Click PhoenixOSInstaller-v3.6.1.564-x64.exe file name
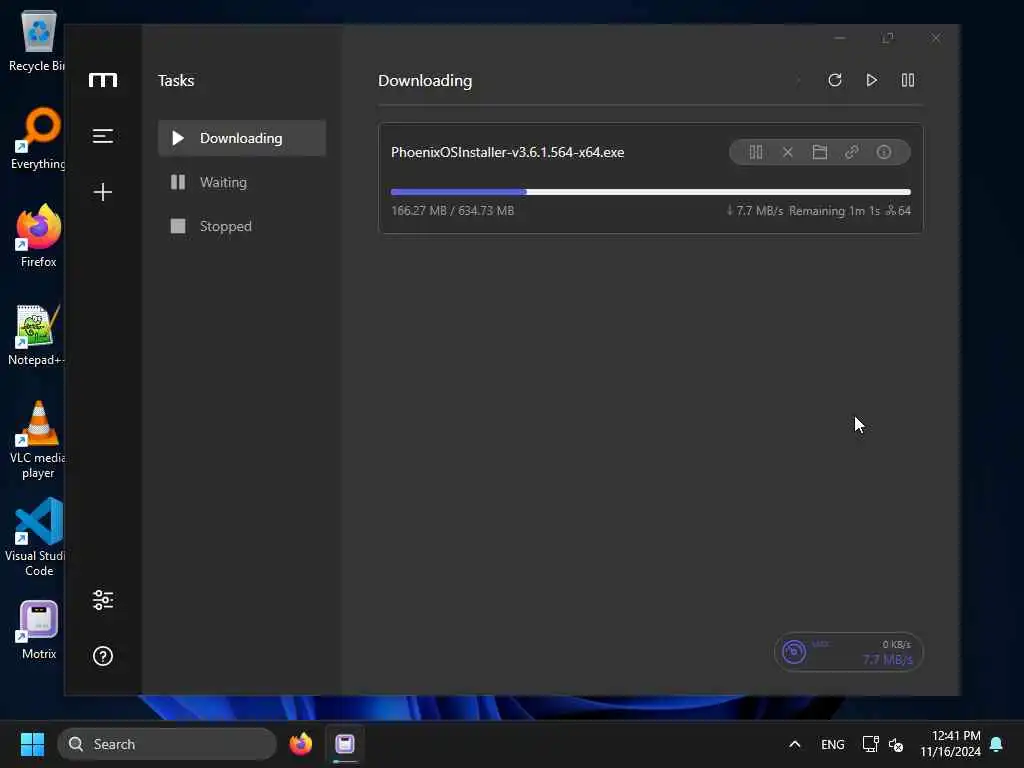Viewport: 1024px width, 768px height. pyautogui.click(x=507, y=152)
